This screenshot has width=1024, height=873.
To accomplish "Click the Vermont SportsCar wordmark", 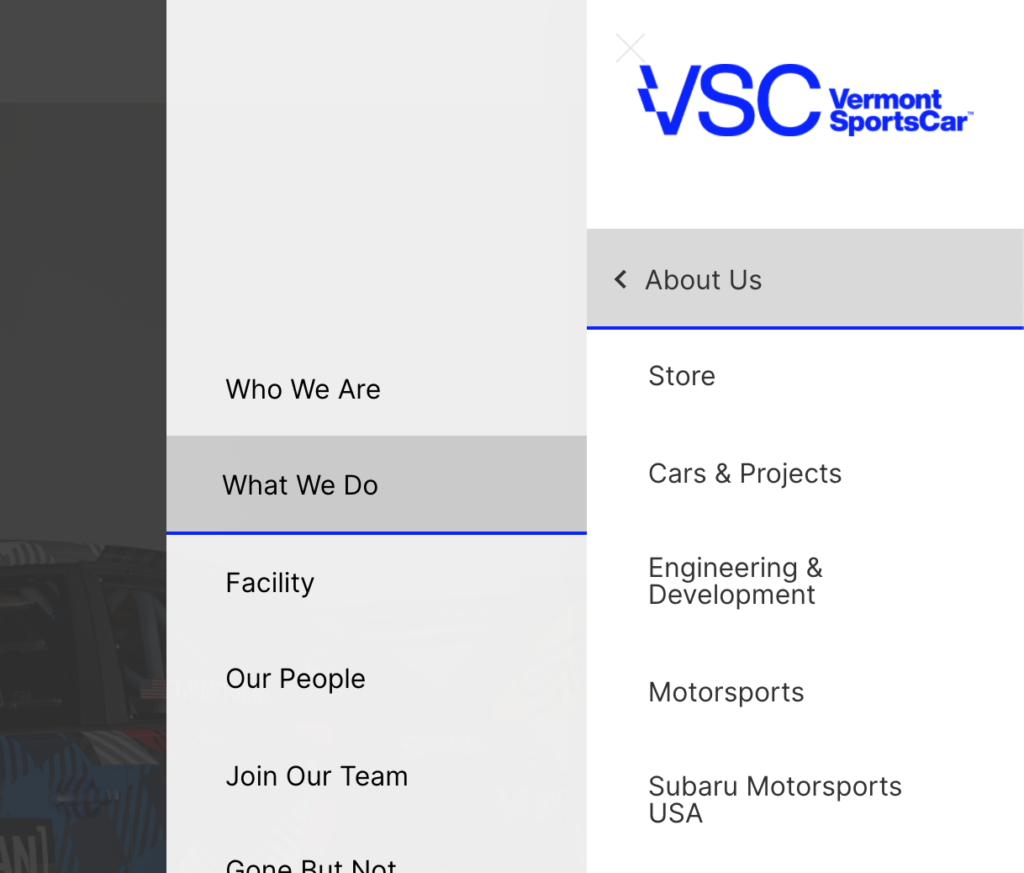I will pyautogui.click(x=901, y=111).
